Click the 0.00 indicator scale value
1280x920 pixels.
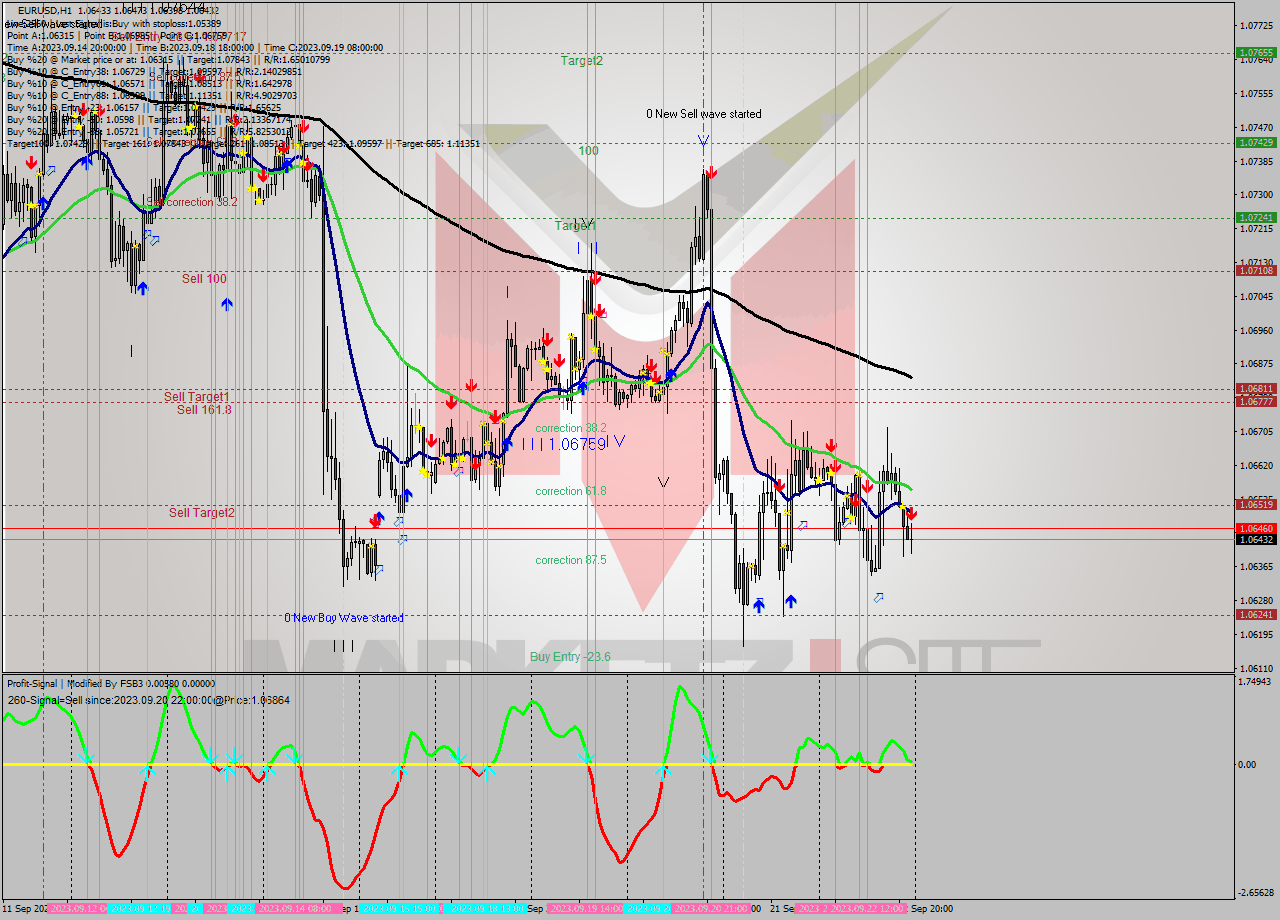coord(1247,765)
